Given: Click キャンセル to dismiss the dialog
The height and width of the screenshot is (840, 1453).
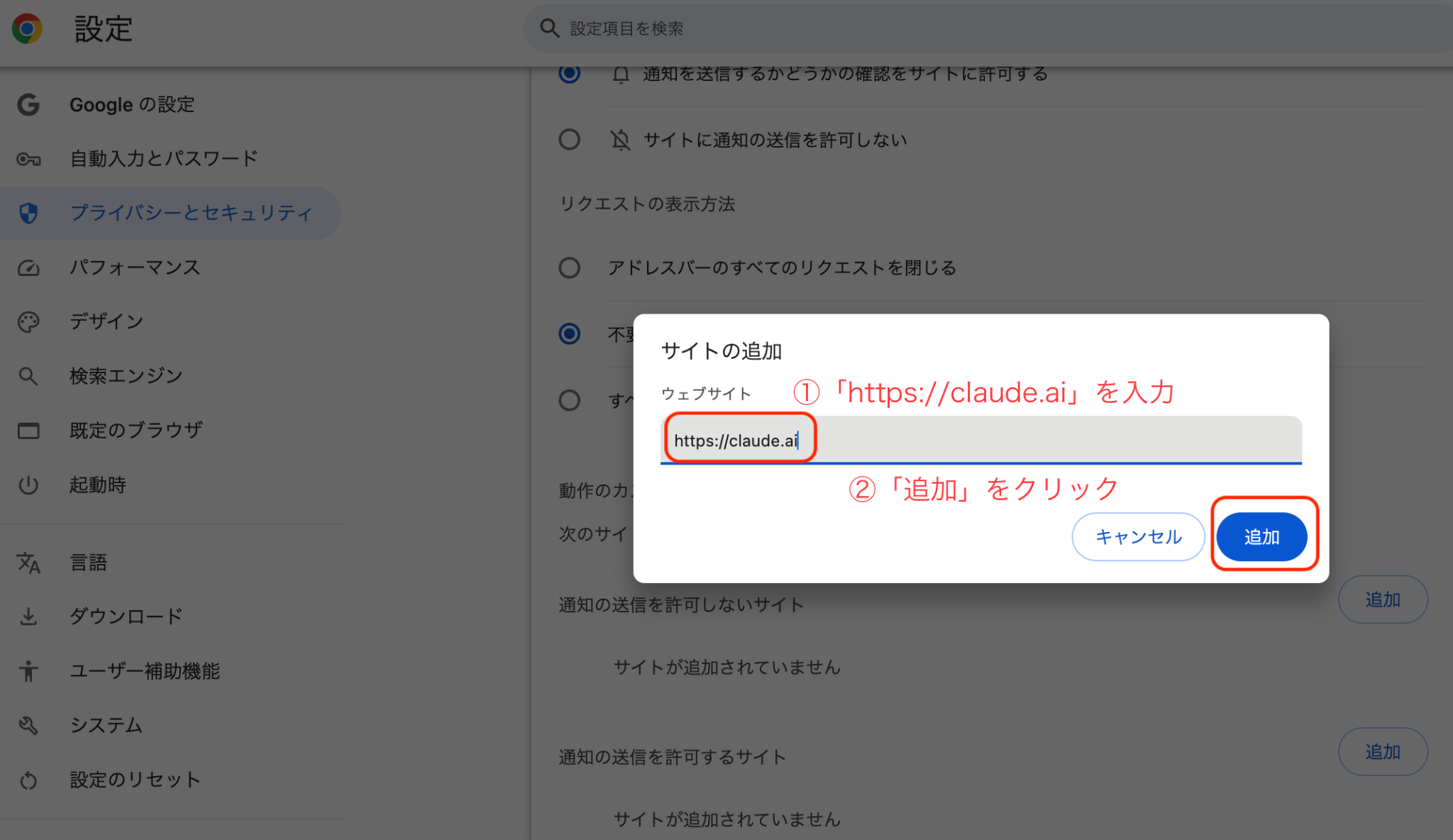Looking at the screenshot, I should tap(1137, 536).
